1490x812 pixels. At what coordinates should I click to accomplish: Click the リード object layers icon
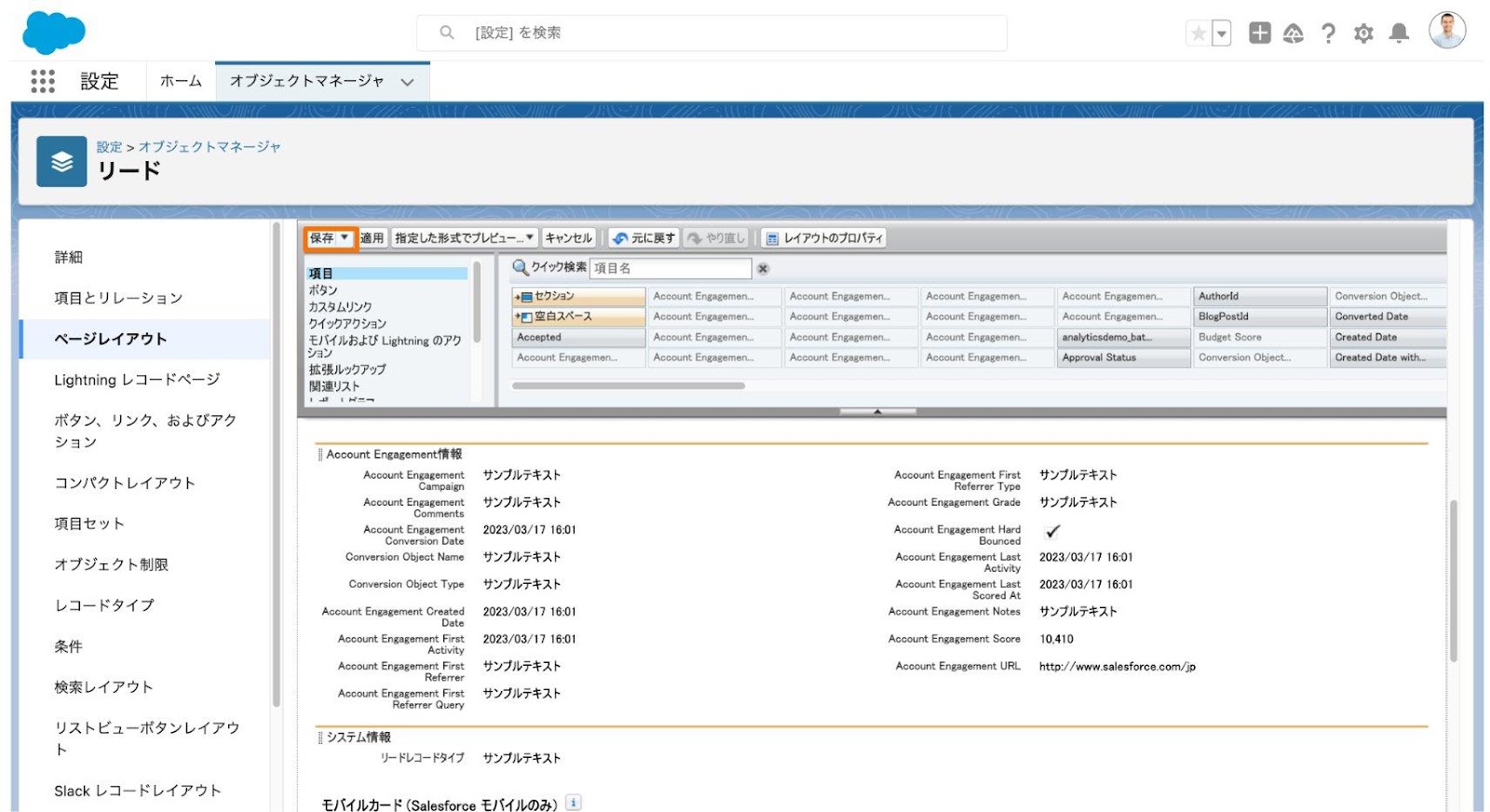(x=61, y=162)
